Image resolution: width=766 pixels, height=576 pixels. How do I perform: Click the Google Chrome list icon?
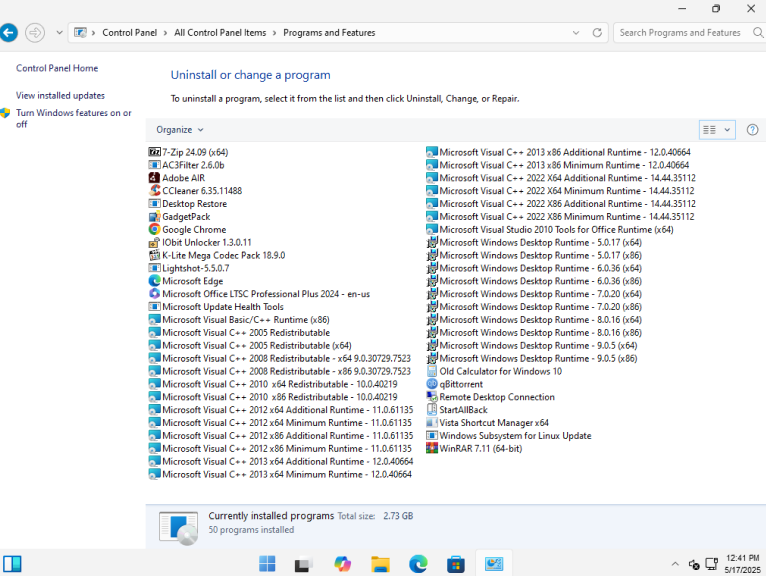[x=154, y=229]
